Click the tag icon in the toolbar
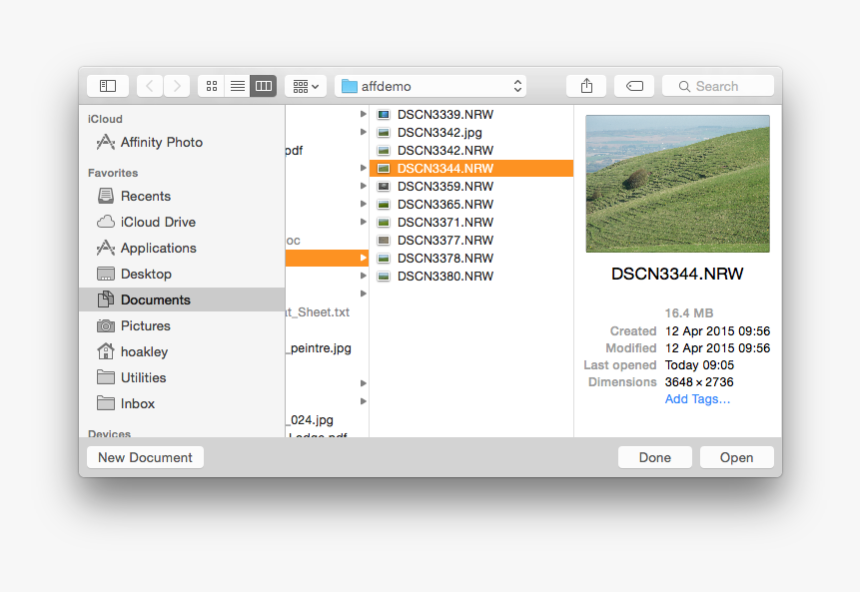Viewport: 860px width, 592px height. pyautogui.click(x=634, y=85)
